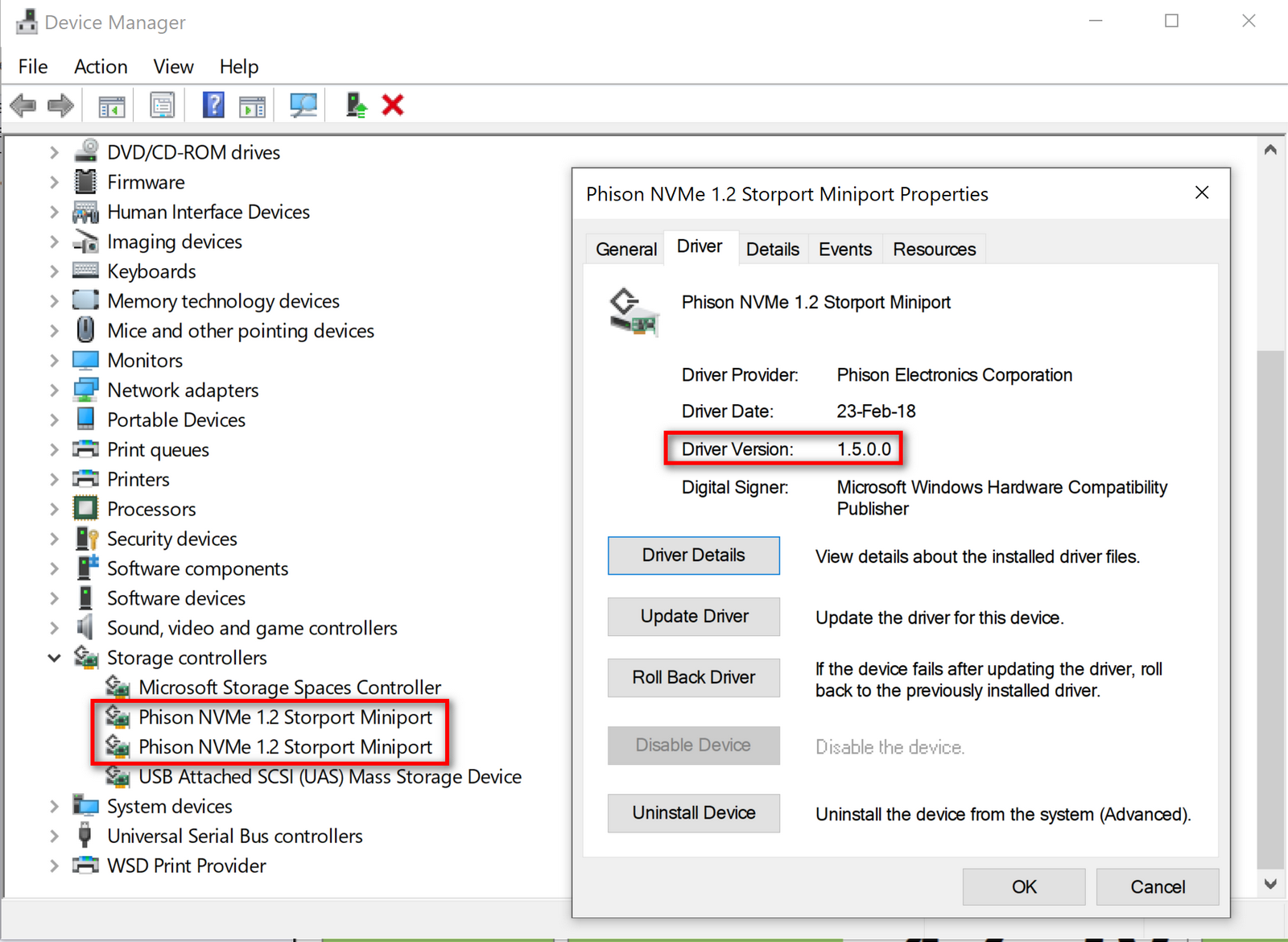Click the Monitors icon

point(85,360)
